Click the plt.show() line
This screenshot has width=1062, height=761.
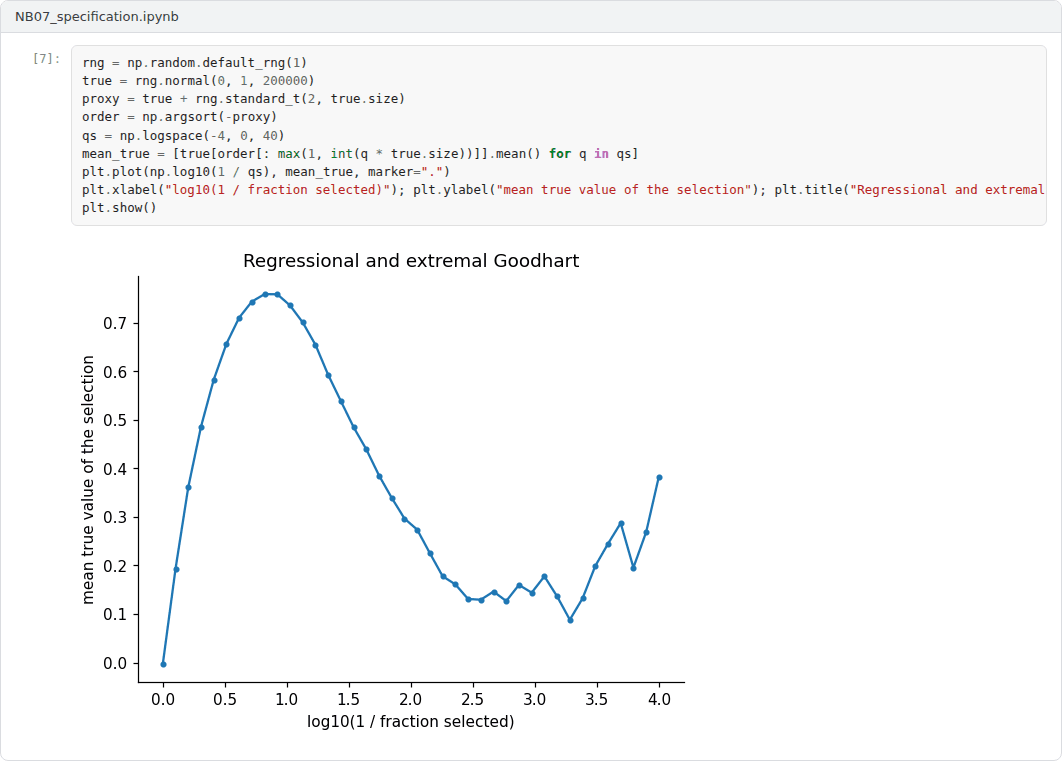[119, 208]
